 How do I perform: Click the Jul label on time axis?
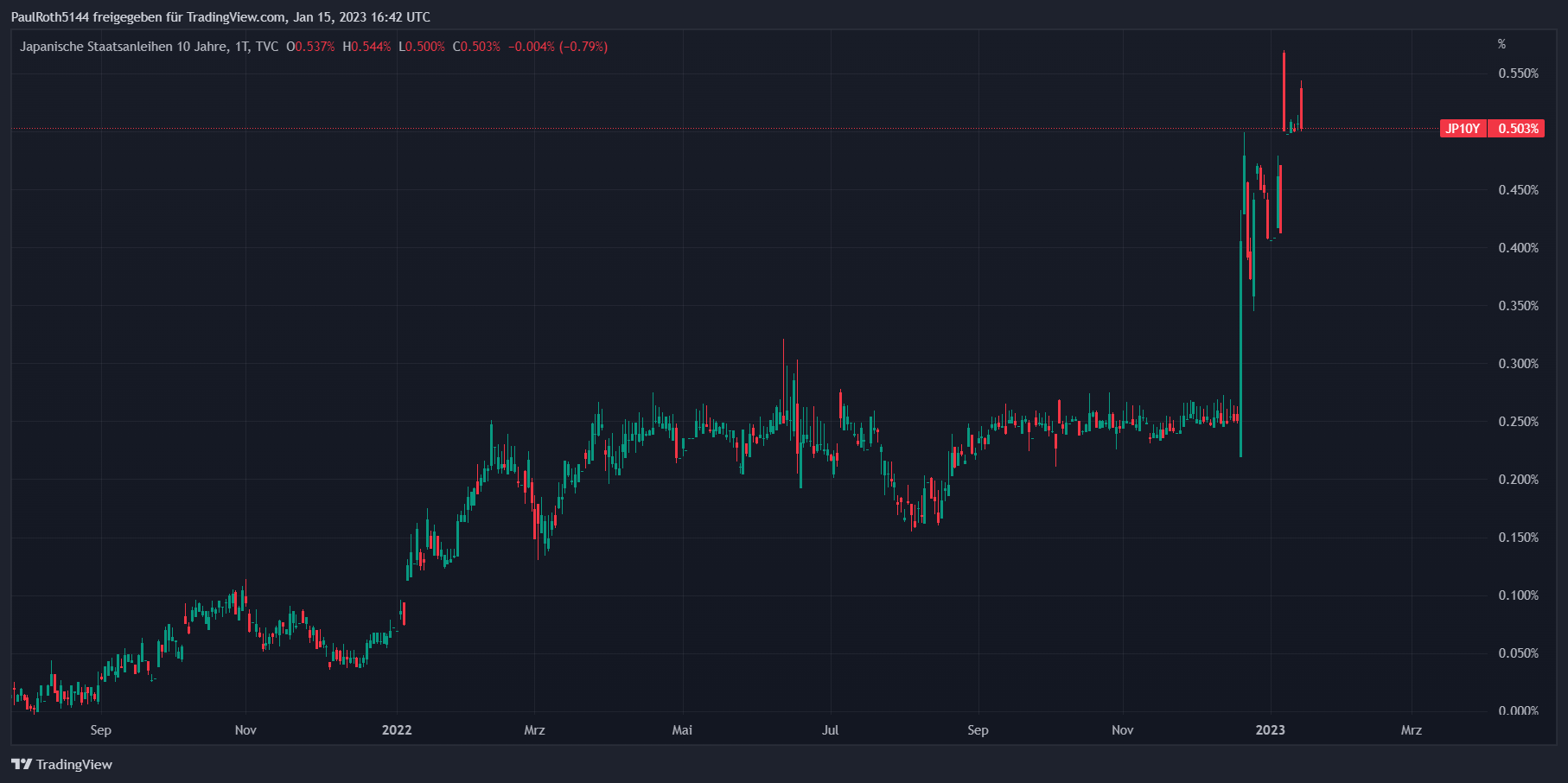click(x=830, y=730)
